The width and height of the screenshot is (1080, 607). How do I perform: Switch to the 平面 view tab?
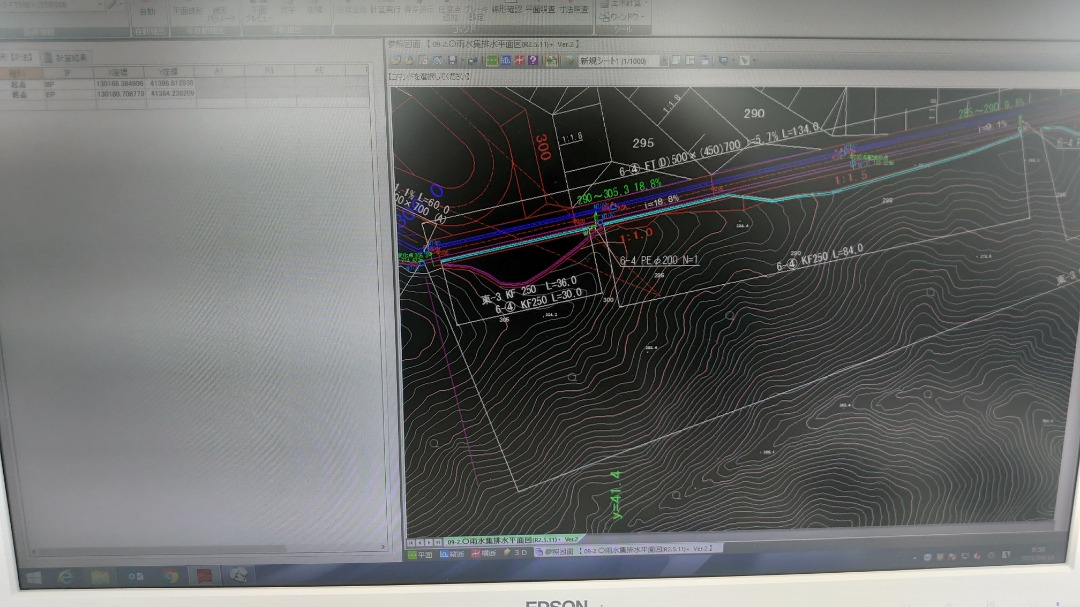click(419, 555)
